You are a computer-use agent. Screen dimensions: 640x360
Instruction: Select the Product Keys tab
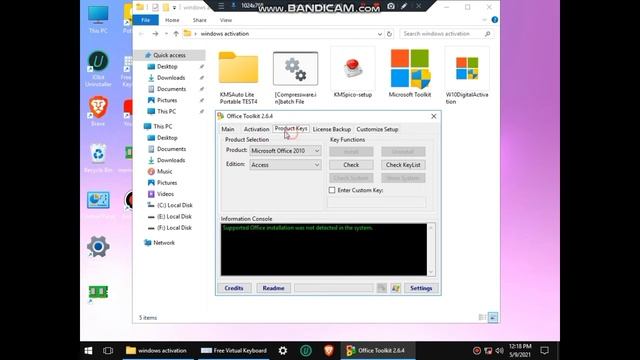tap(291, 129)
